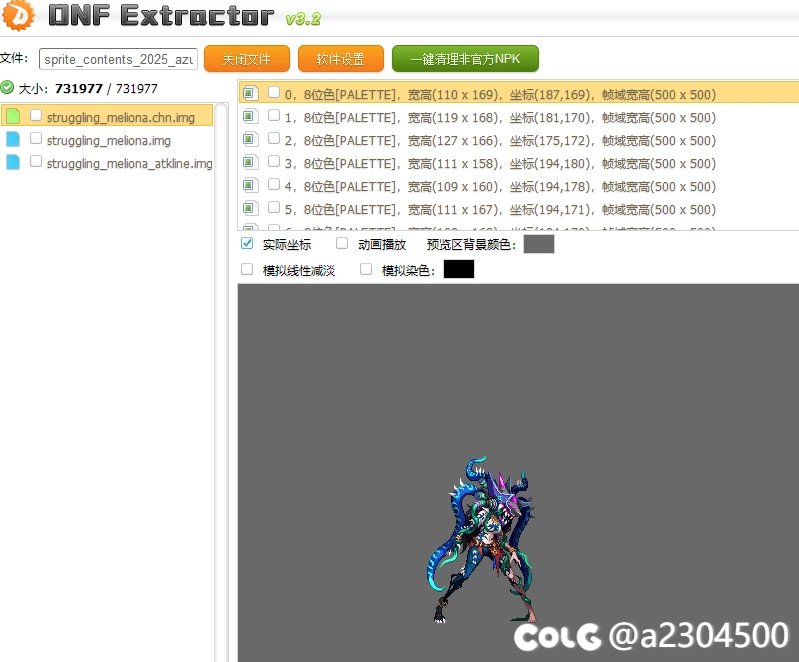Click the file list vertical scrollbar

221,382
